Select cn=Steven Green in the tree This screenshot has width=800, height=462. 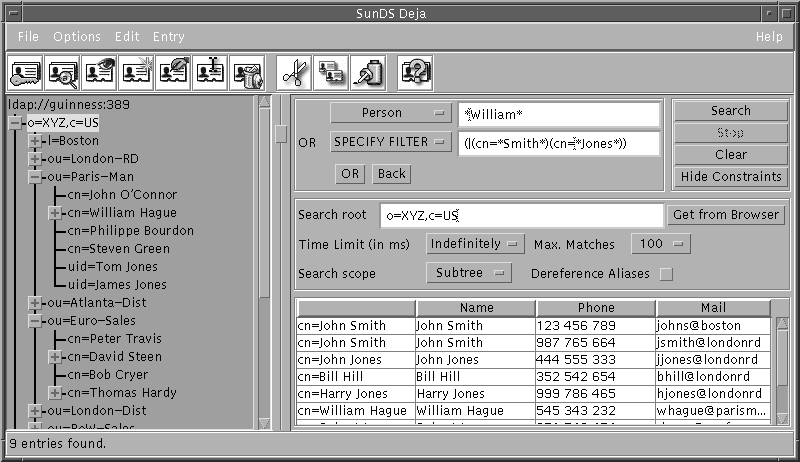click(119, 249)
